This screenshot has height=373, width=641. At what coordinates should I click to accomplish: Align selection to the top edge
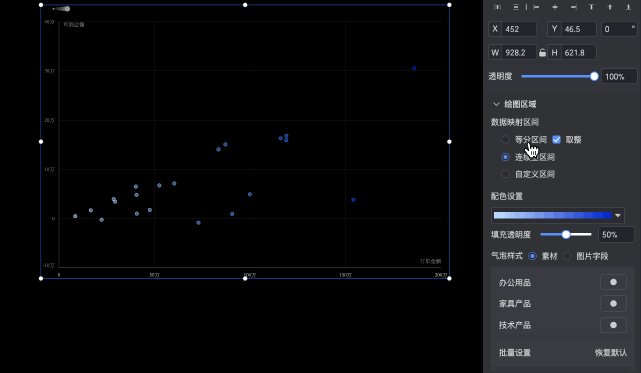click(591, 7)
